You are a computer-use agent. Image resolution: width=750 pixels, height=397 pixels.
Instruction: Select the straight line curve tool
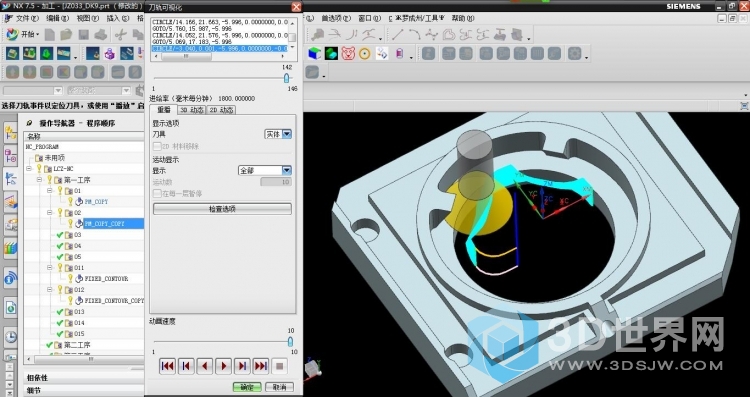coord(397,34)
